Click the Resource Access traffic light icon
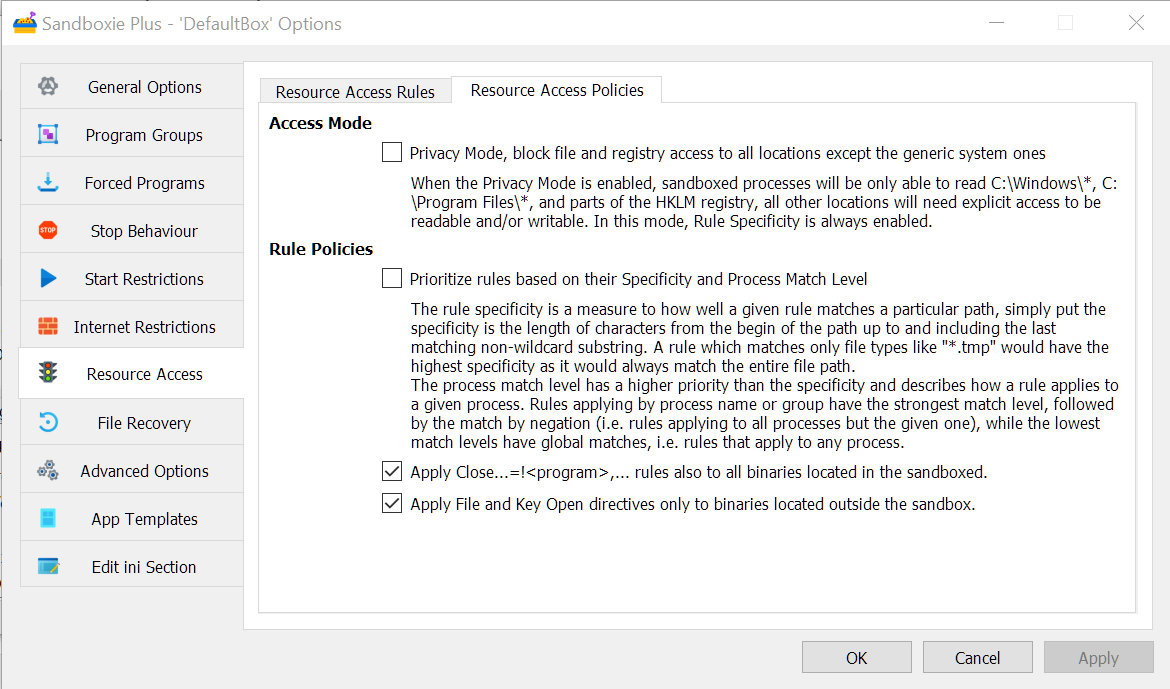 (48, 374)
